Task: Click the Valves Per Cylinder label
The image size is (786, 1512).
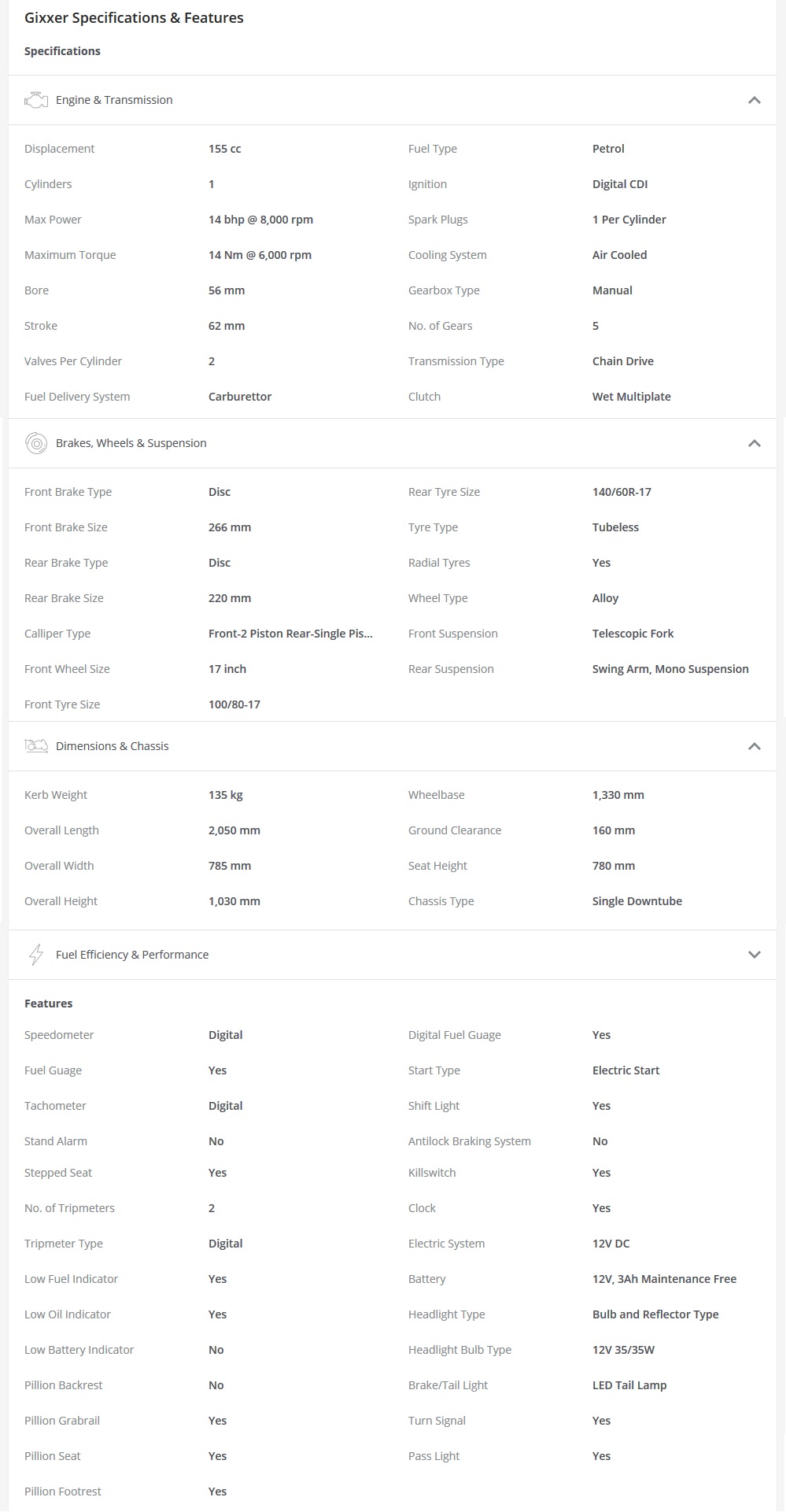Action: click(x=73, y=361)
